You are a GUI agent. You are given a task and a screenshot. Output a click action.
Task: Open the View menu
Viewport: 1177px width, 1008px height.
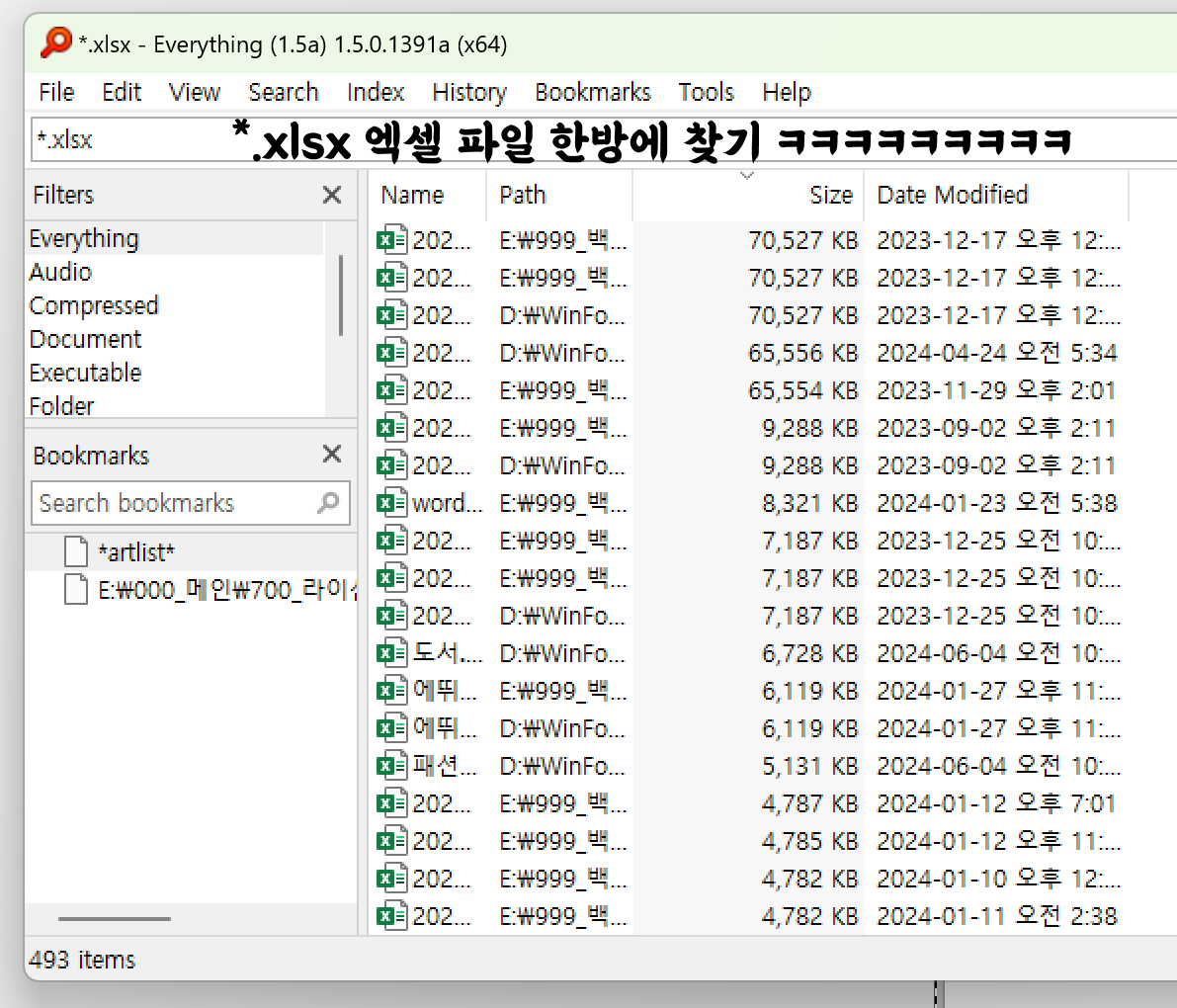(195, 92)
